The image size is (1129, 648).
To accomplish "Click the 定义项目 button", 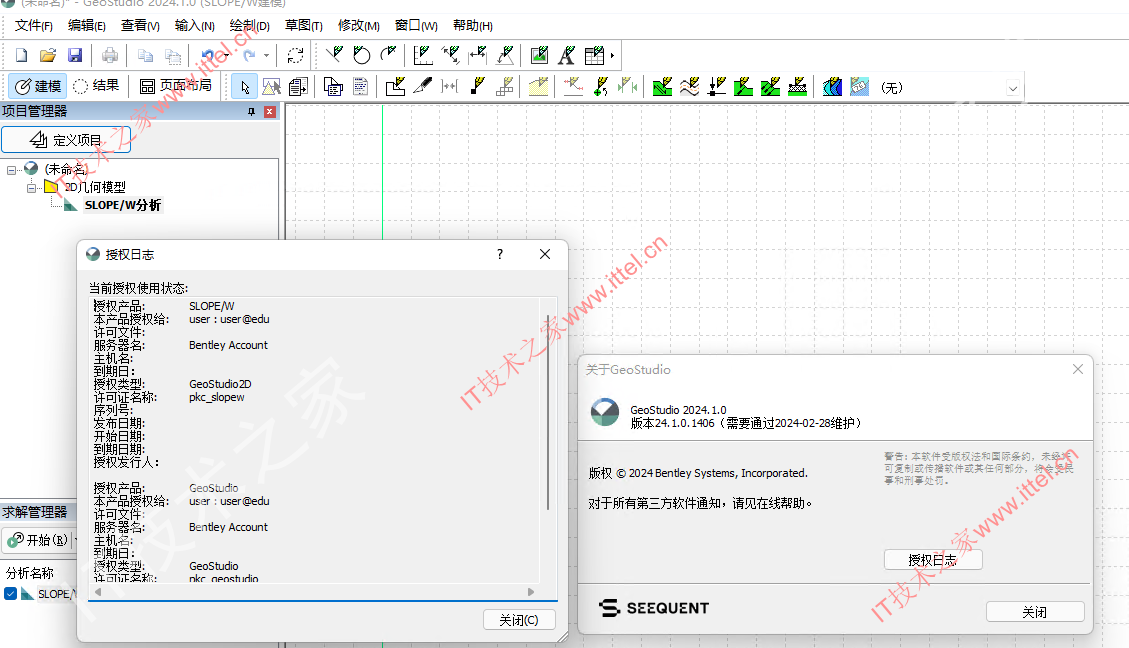I will coord(66,140).
